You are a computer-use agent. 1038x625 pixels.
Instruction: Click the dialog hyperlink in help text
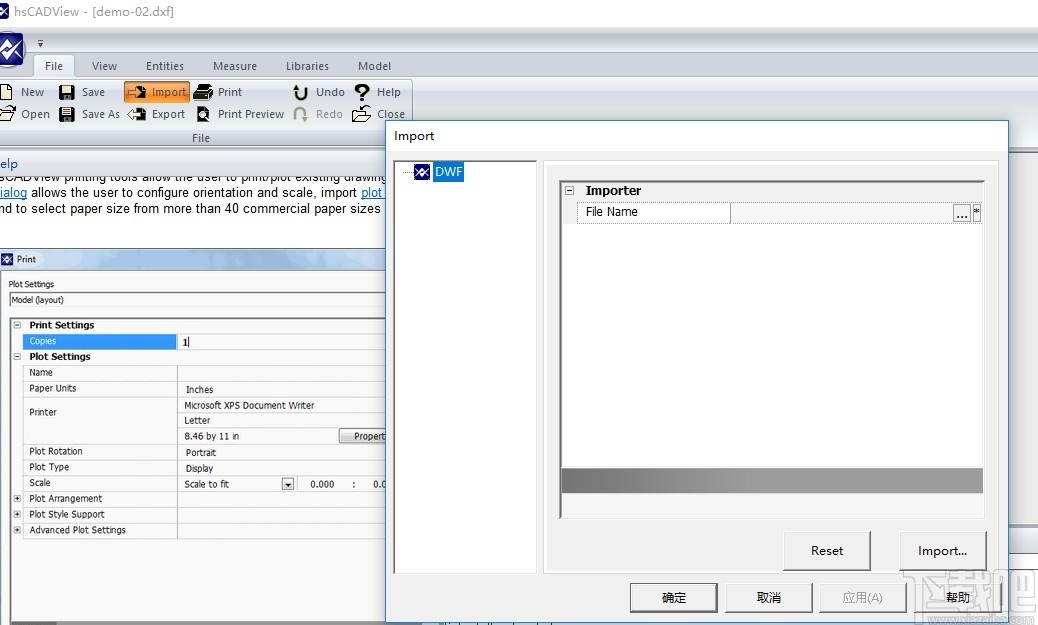pos(13,193)
